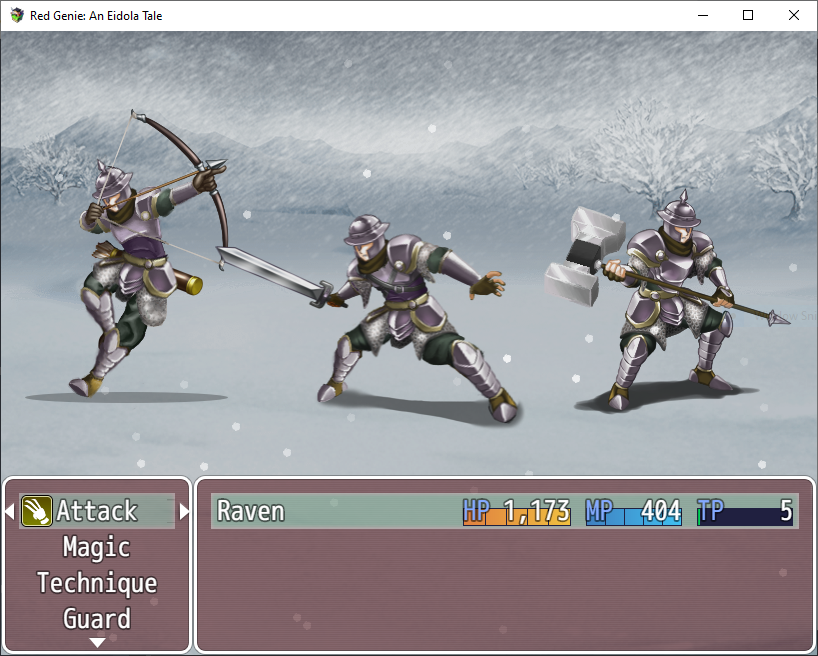The height and width of the screenshot is (656, 818).
Task: Click Raven's TP gauge
Action: click(x=745, y=511)
